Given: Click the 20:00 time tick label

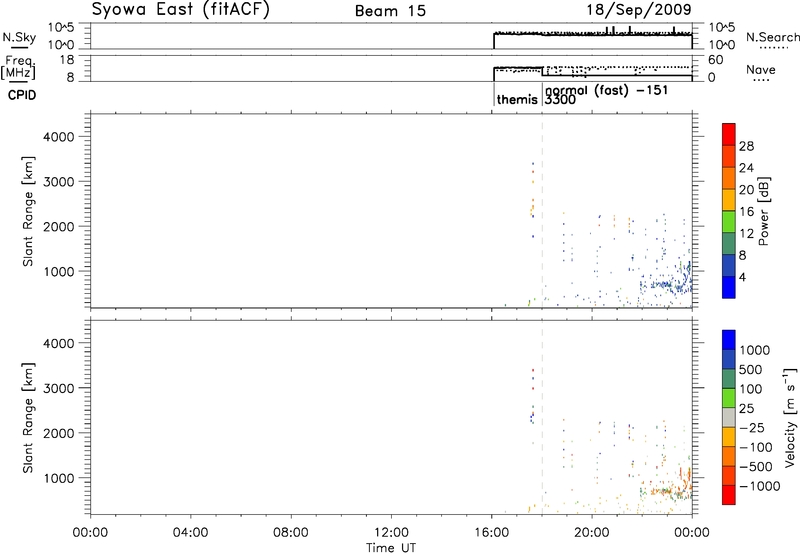Looking at the screenshot, I should pos(592,533).
